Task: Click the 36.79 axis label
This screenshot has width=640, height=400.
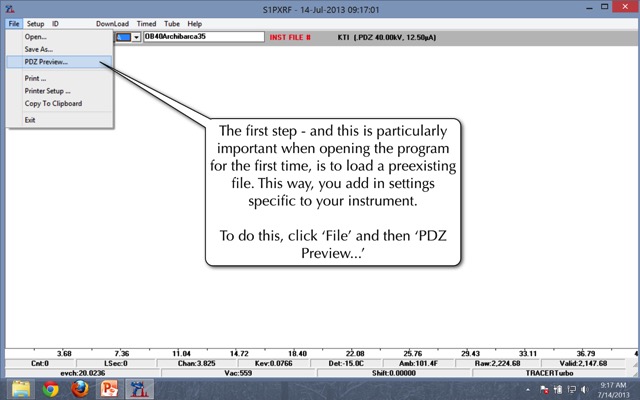Action: tap(586, 353)
